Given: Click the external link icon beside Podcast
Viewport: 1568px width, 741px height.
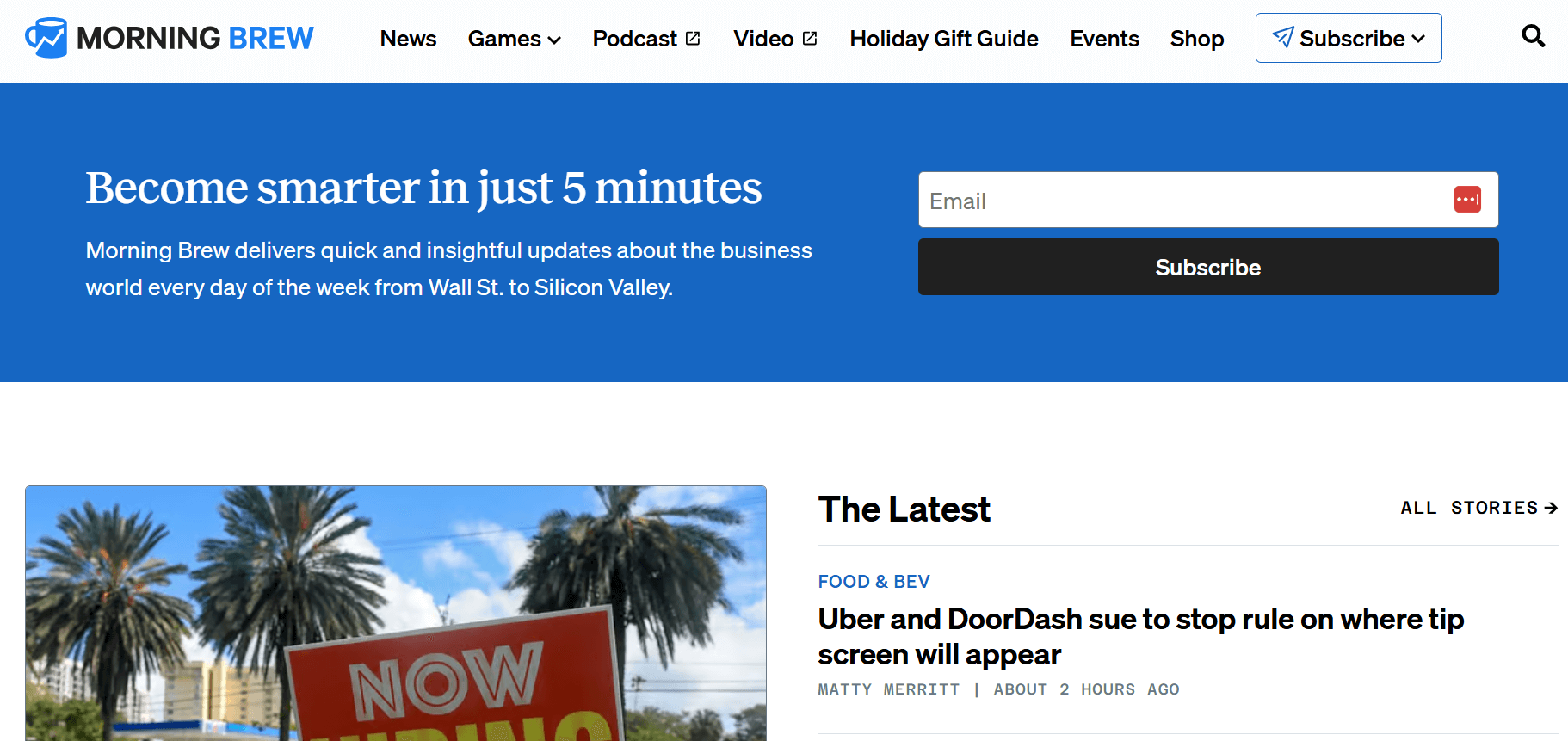Looking at the screenshot, I should (x=693, y=39).
